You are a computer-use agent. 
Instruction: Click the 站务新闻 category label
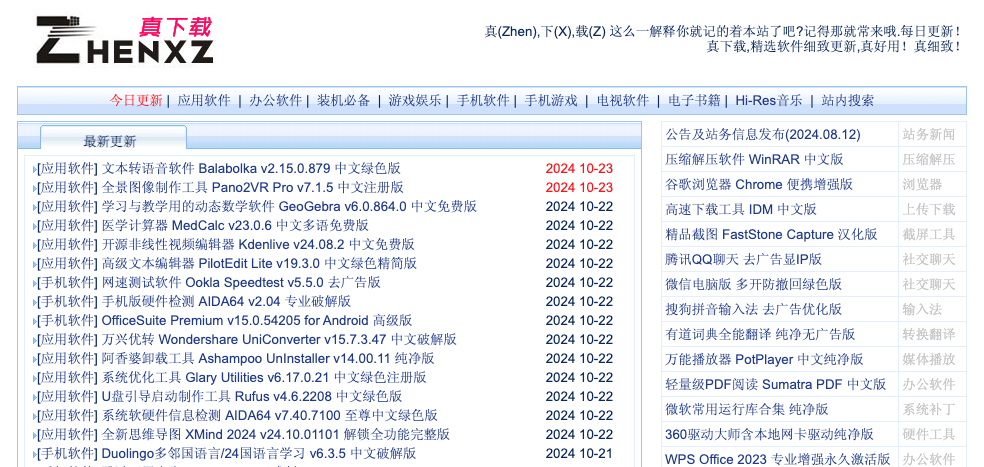pos(929,134)
